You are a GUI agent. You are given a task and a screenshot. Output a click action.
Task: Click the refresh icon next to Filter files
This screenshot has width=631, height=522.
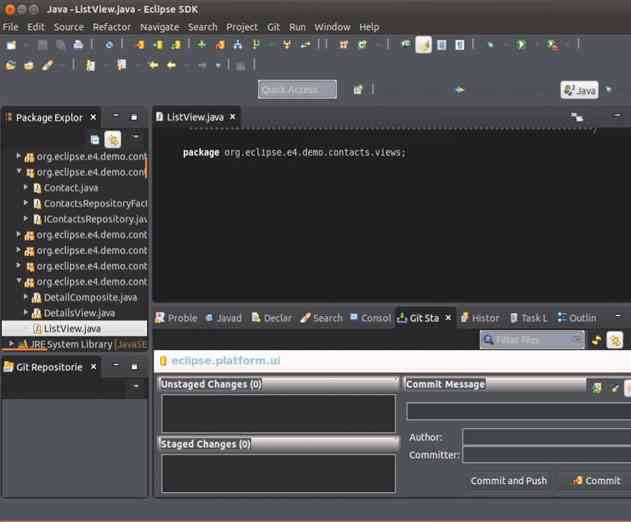(x=597, y=340)
